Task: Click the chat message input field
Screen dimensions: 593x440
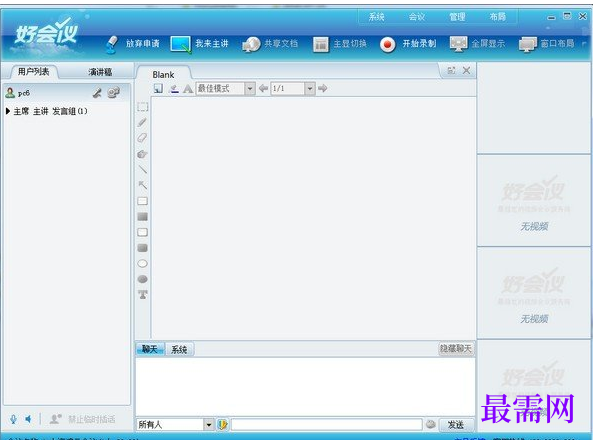Action: (327, 425)
